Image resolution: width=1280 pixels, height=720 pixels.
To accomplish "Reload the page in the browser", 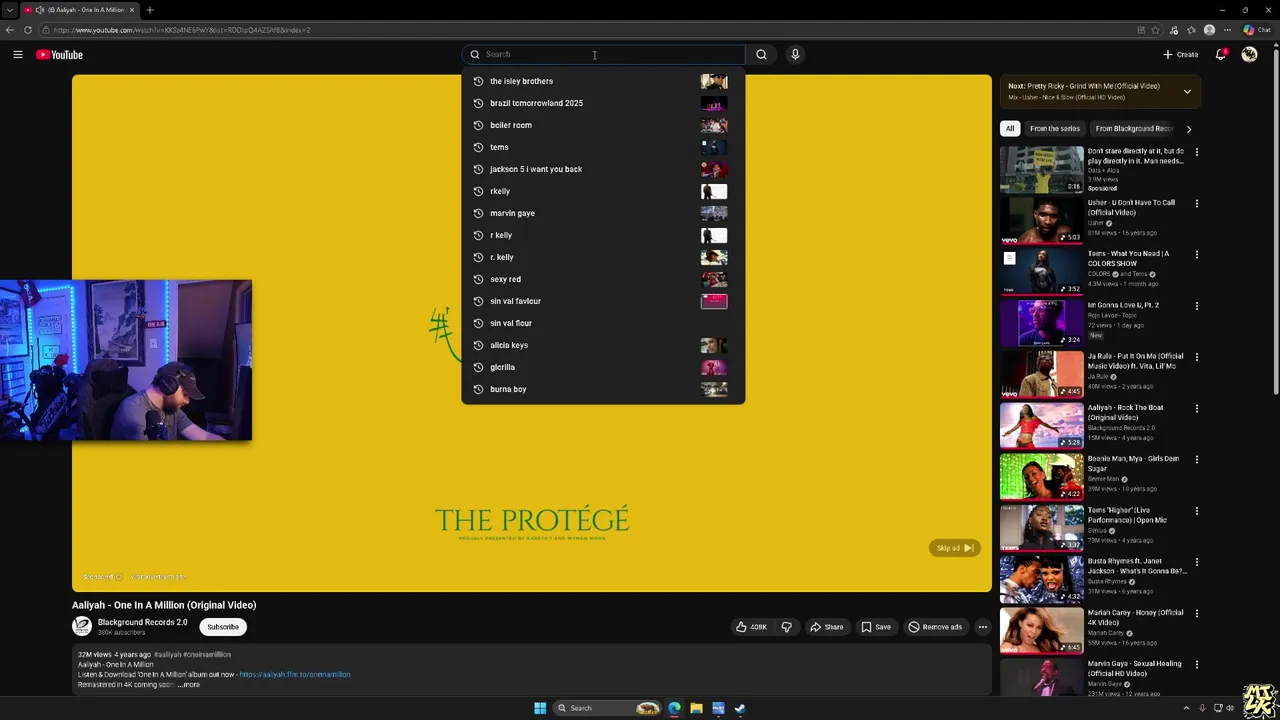I will (x=27, y=30).
